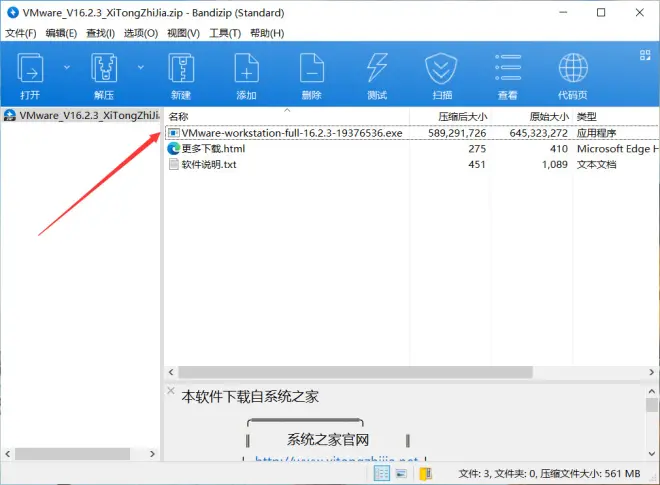Select the 更多下载.html file
The height and width of the screenshot is (485, 660).
(213, 149)
